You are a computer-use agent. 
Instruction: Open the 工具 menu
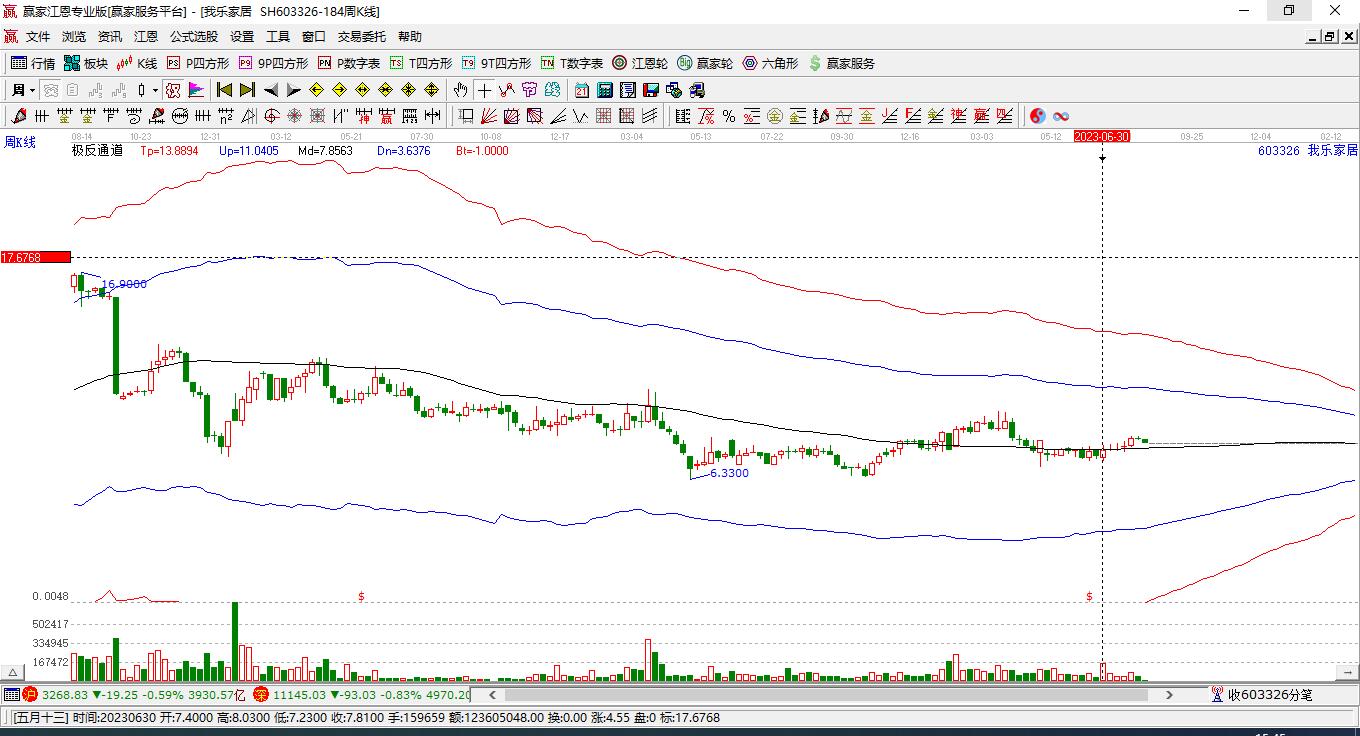[278, 37]
